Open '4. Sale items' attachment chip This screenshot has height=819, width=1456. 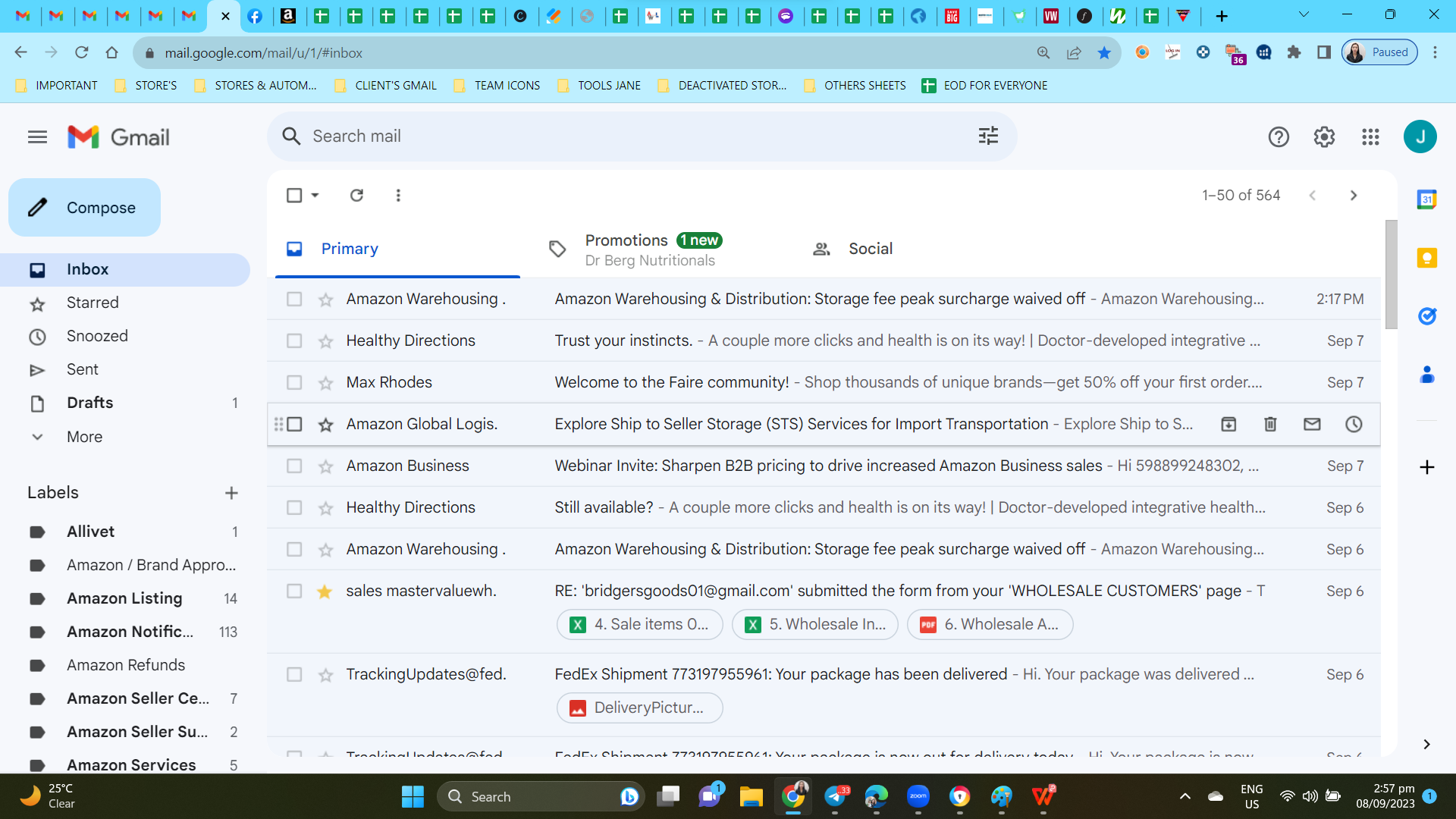640,625
